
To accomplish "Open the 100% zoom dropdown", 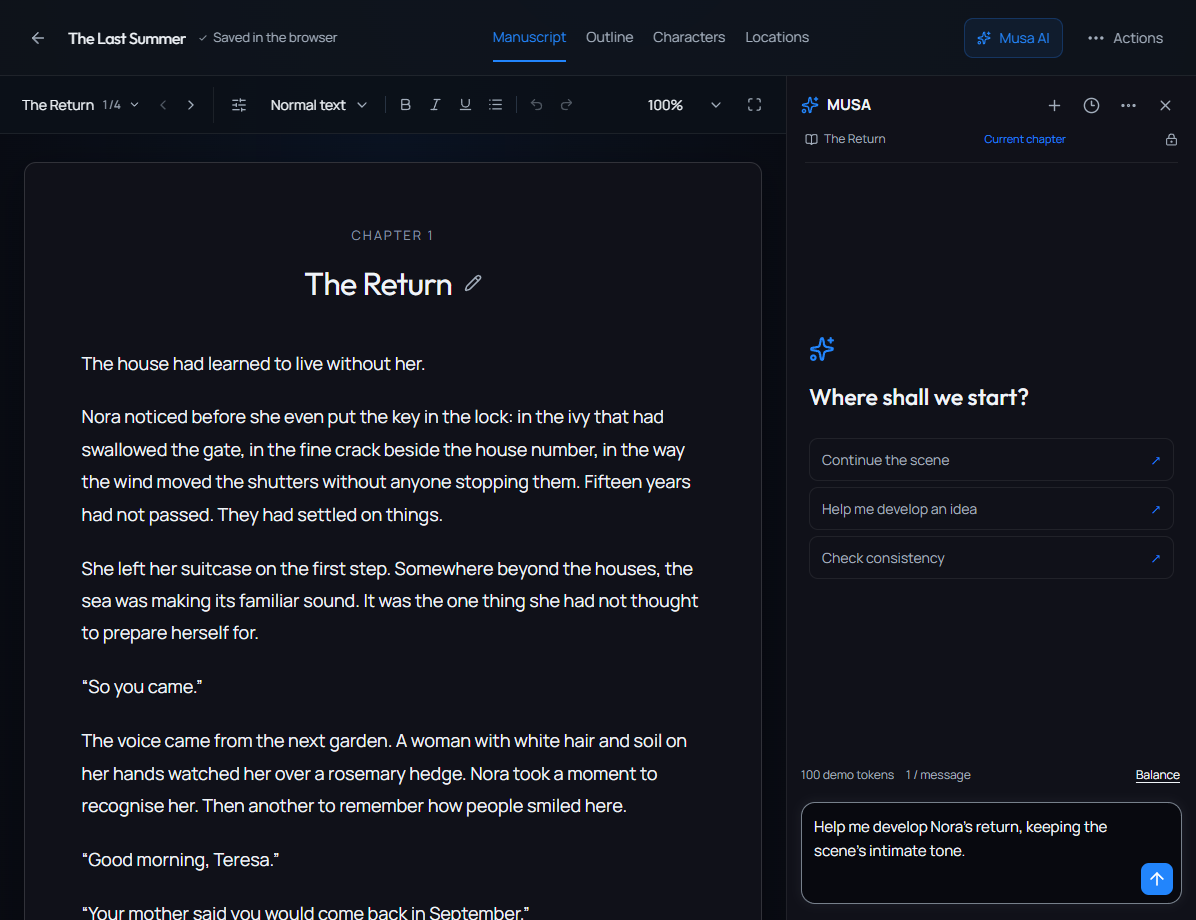I will click(x=683, y=105).
